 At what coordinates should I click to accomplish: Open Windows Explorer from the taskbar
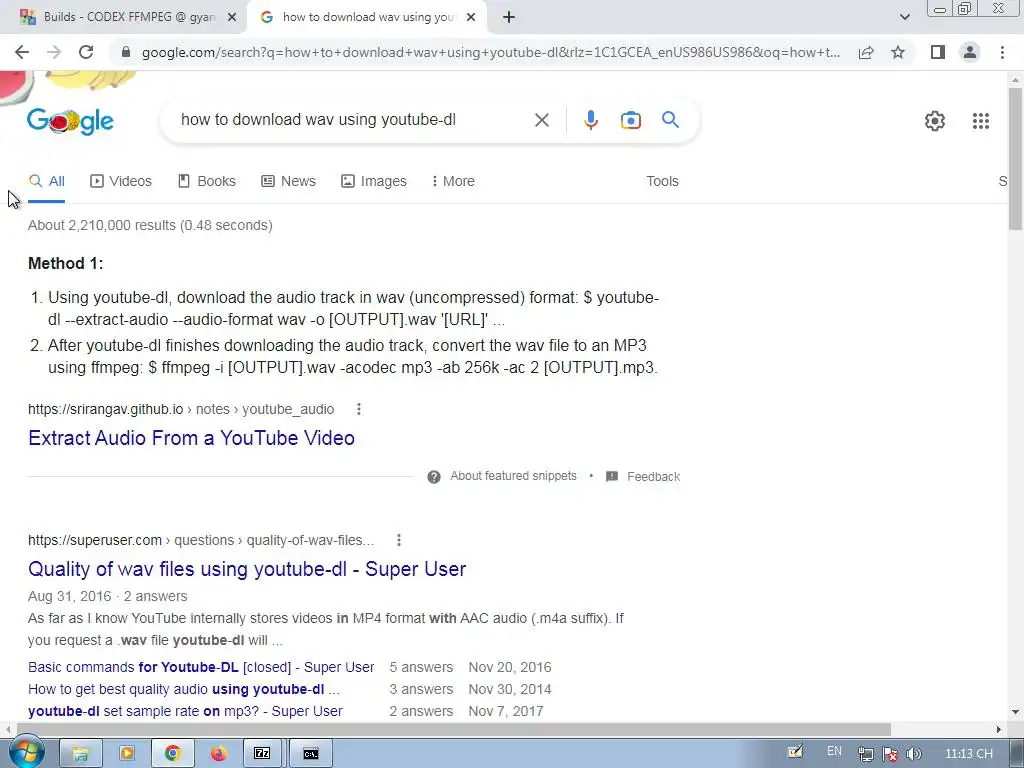[x=80, y=754]
